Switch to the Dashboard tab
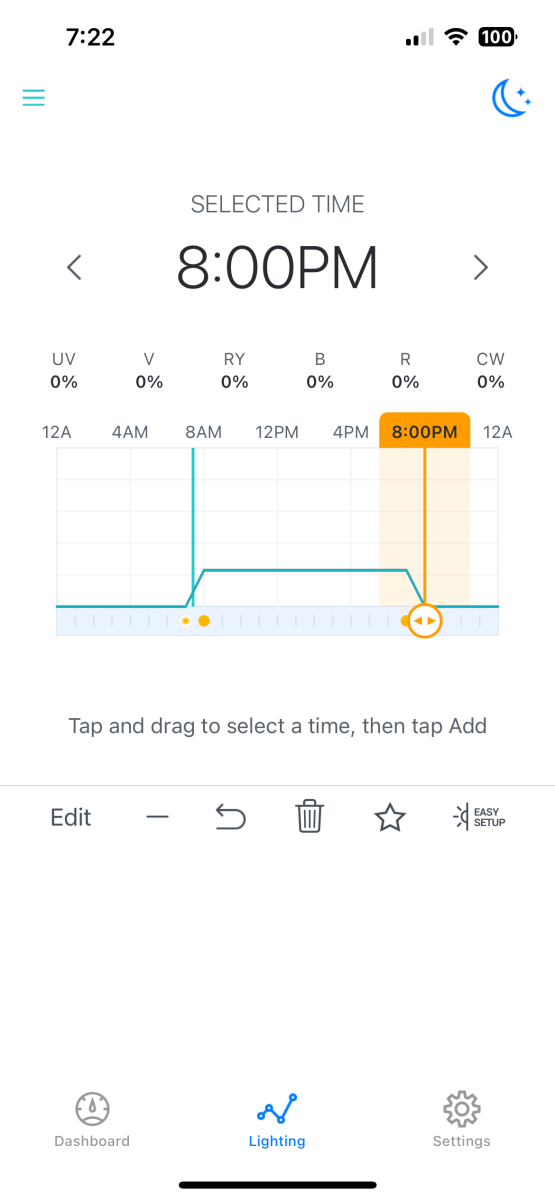 pyautogui.click(x=92, y=1120)
